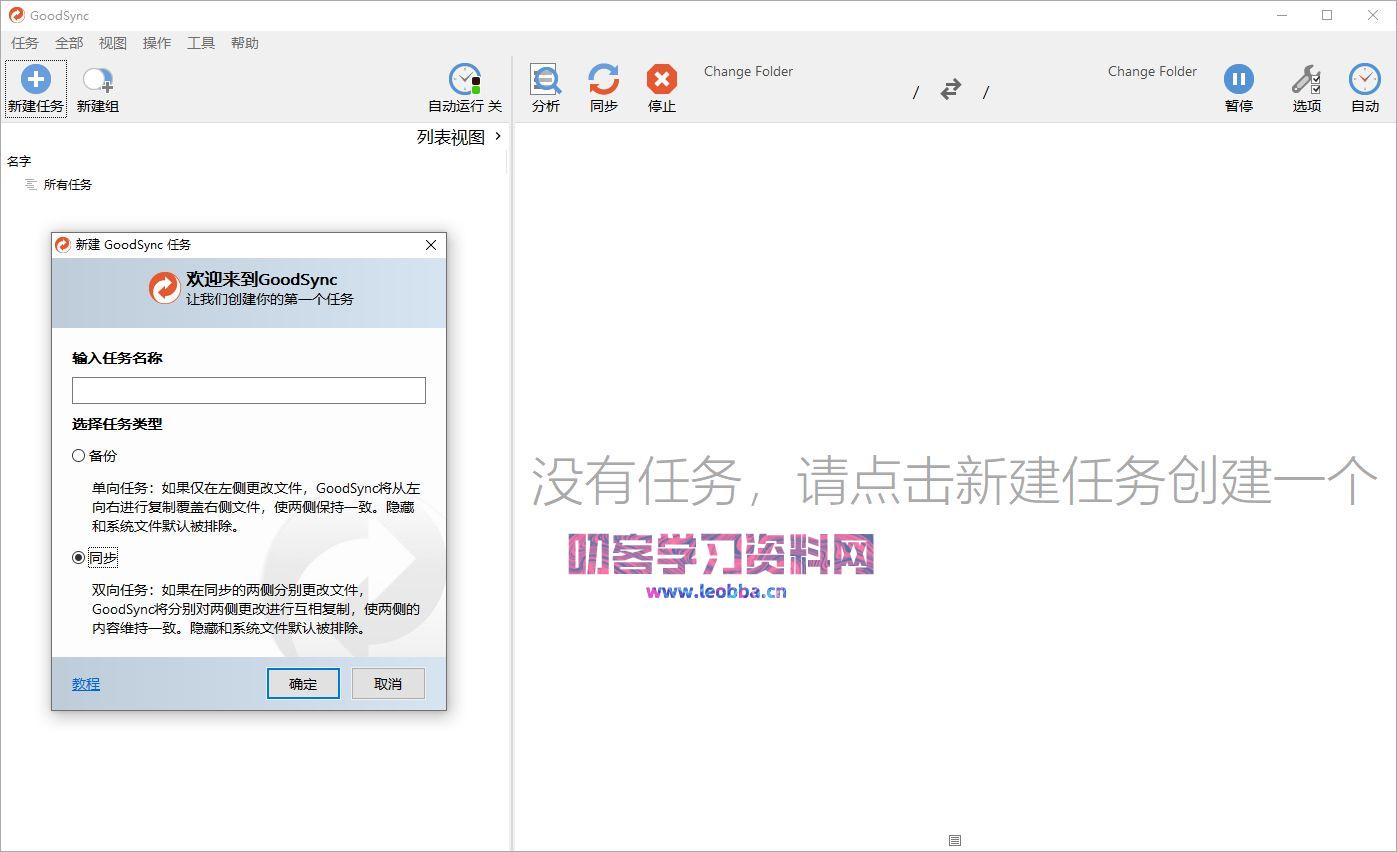Select the 同步 radio button

(x=78, y=558)
